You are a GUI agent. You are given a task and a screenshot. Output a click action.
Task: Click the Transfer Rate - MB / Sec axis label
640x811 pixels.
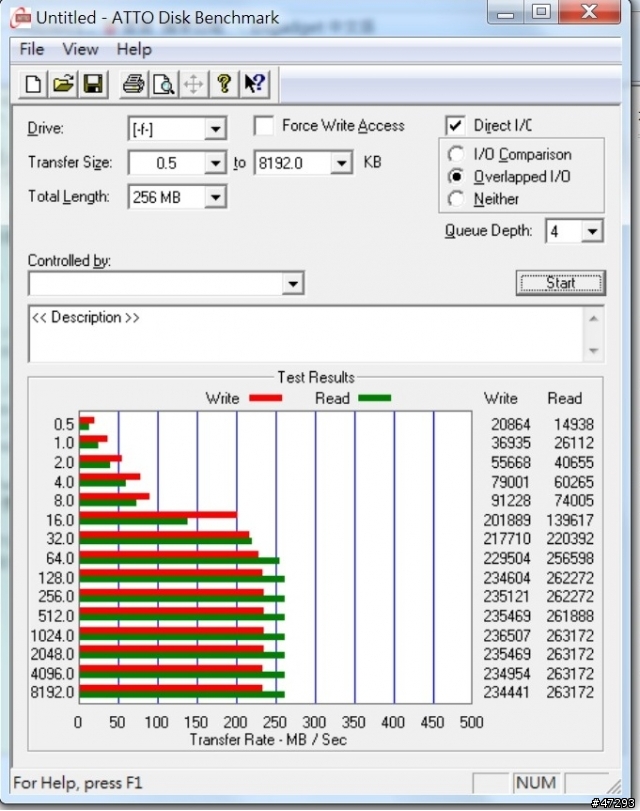pyautogui.click(x=268, y=740)
